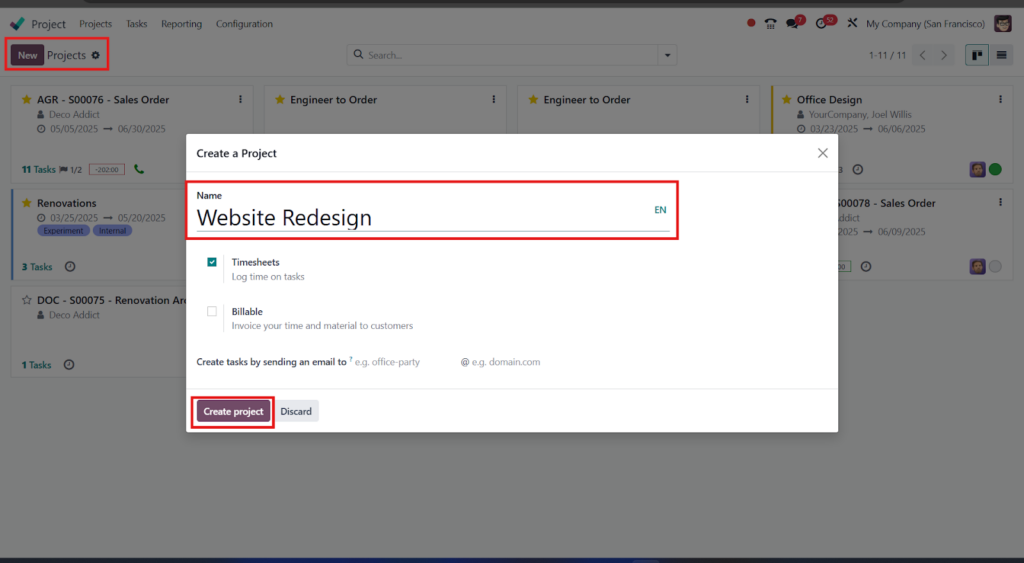Viewport: 1024px width, 563px height.
Task: Expand the search options dropdown arrow
Action: coord(667,56)
